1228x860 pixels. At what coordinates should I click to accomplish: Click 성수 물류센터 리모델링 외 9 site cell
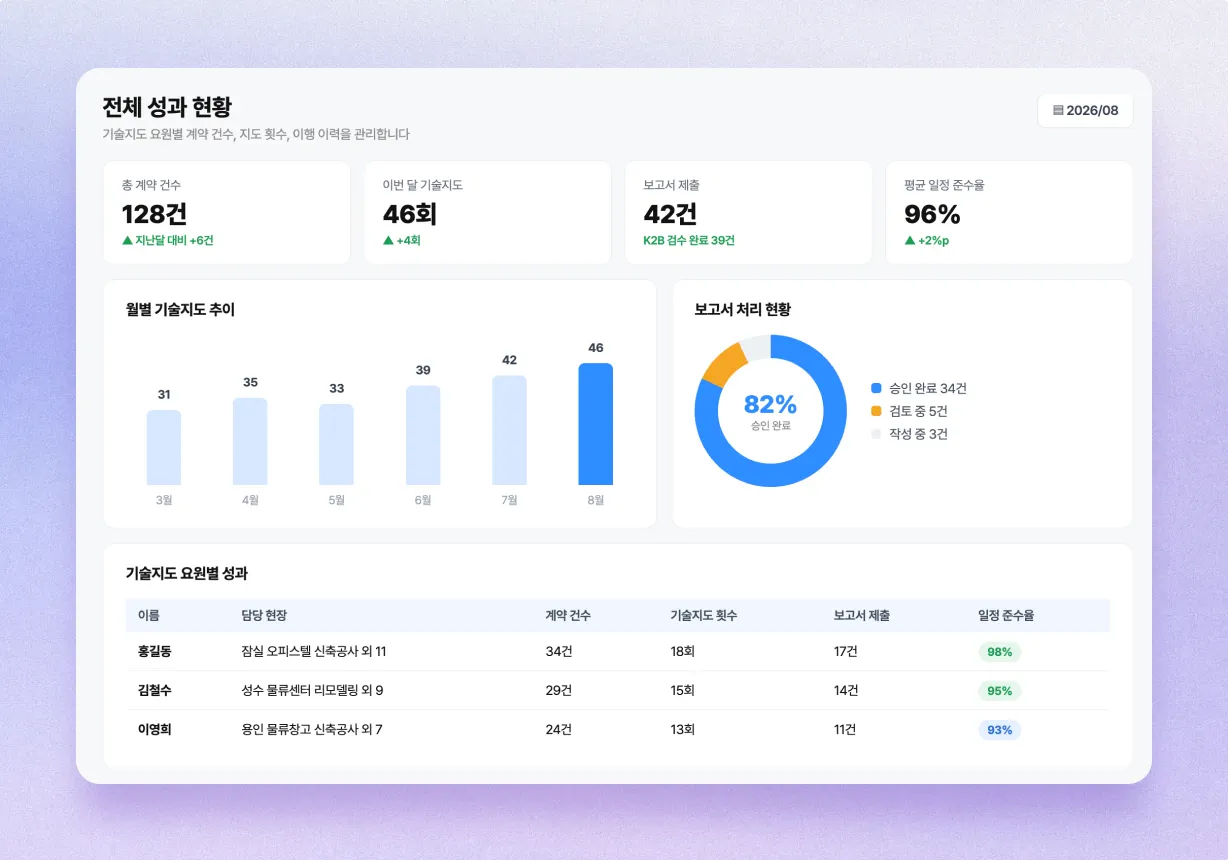coord(312,691)
